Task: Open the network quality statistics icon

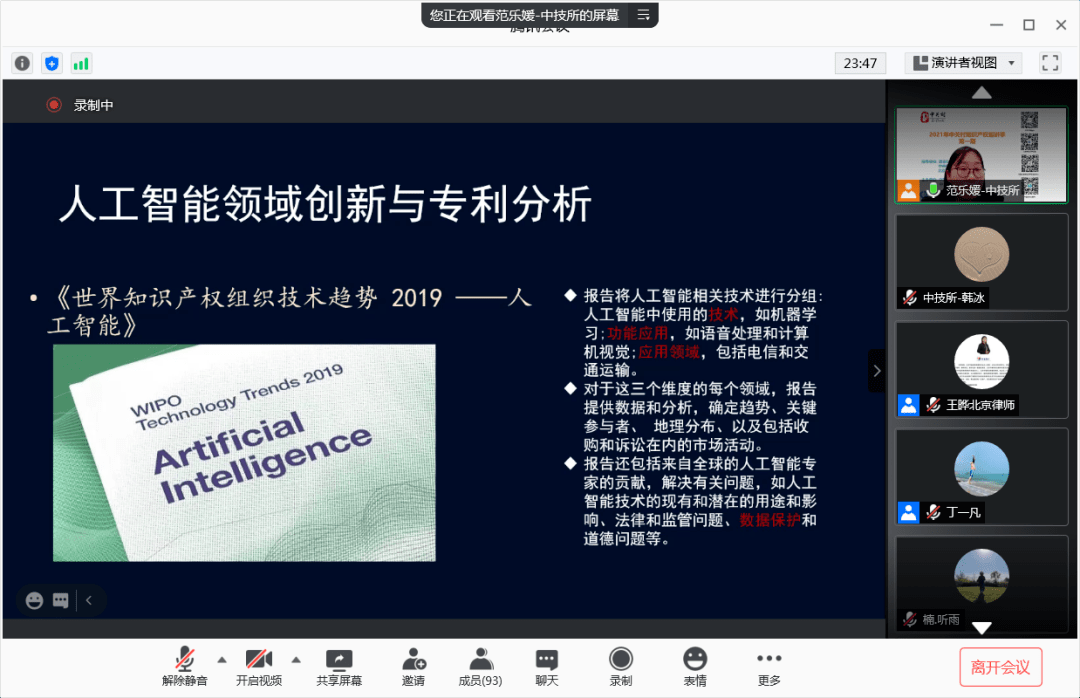Action: [81, 62]
